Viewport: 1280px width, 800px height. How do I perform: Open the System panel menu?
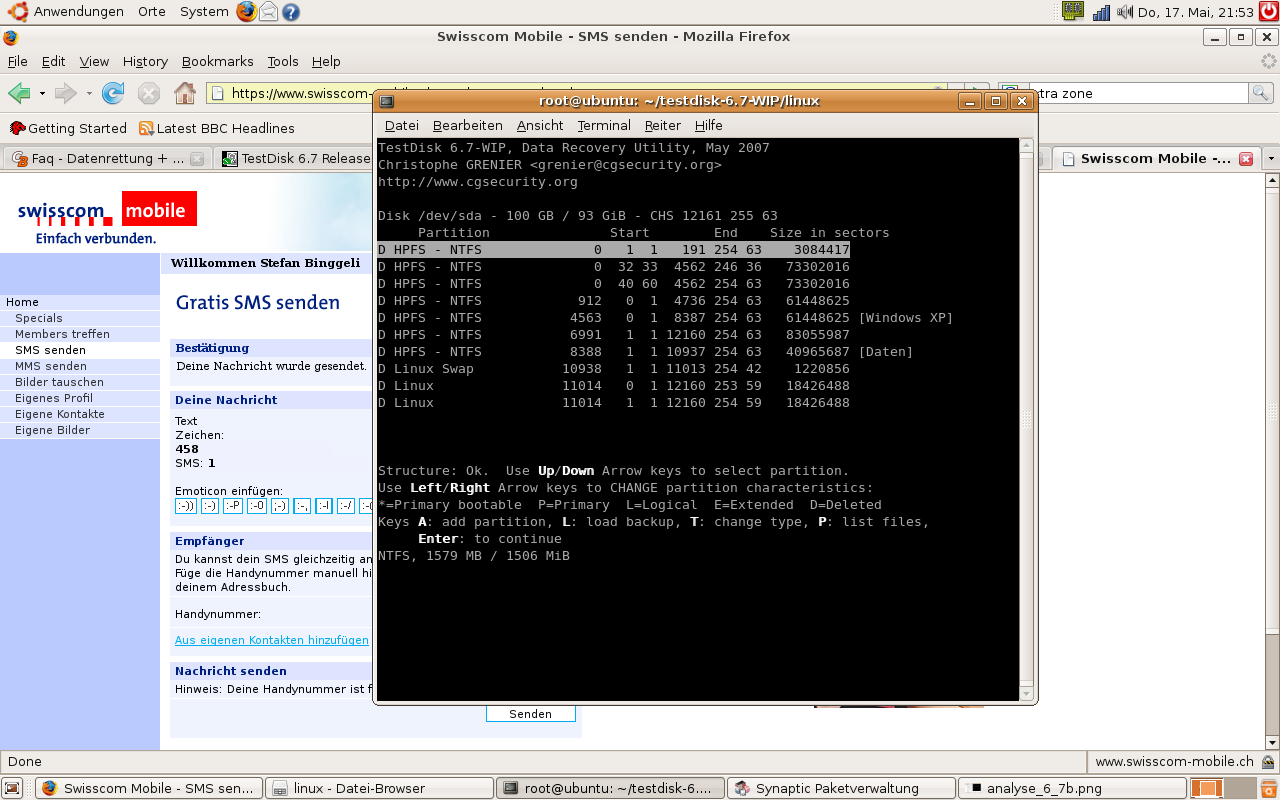tap(204, 12)
